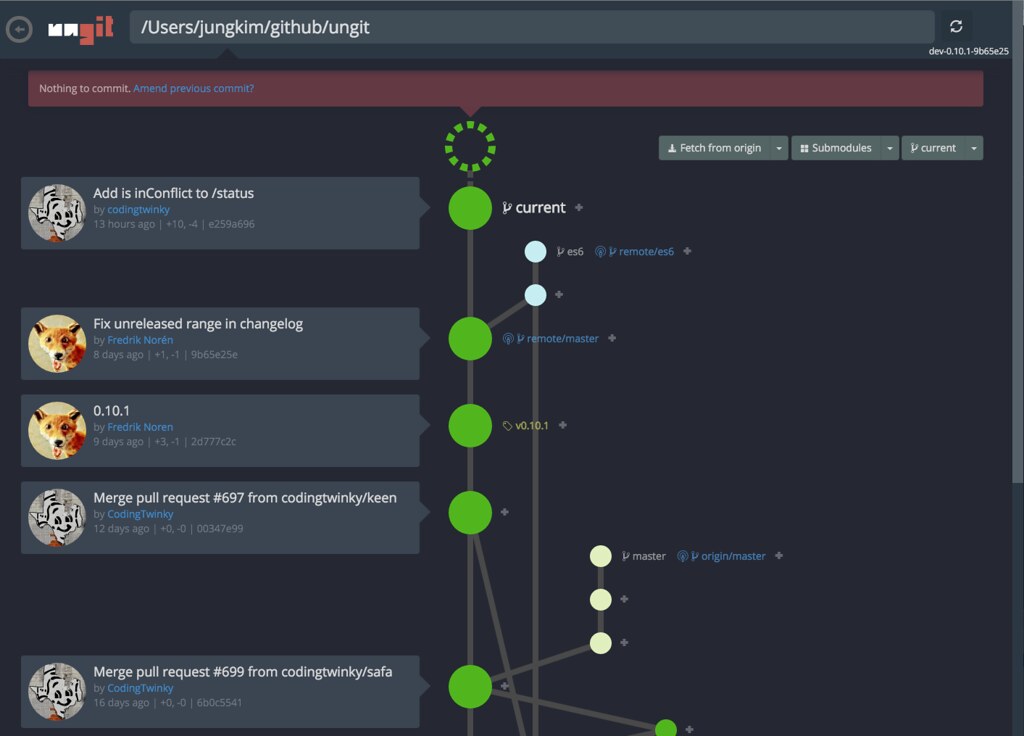The height and width of the screenshot is (736, 1024).
Task: Open Fredrik Norén link on changelog commit
Action: tap(140, 340)
